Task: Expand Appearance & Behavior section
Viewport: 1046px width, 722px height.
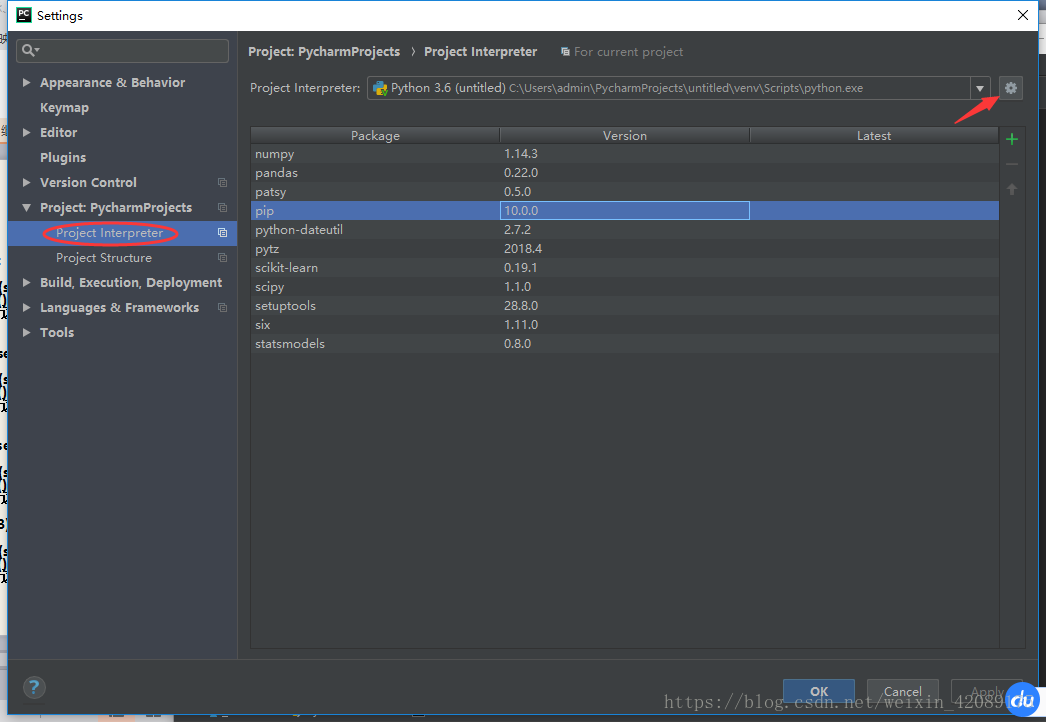Action: pyautogui.click(x=26, y=82)
